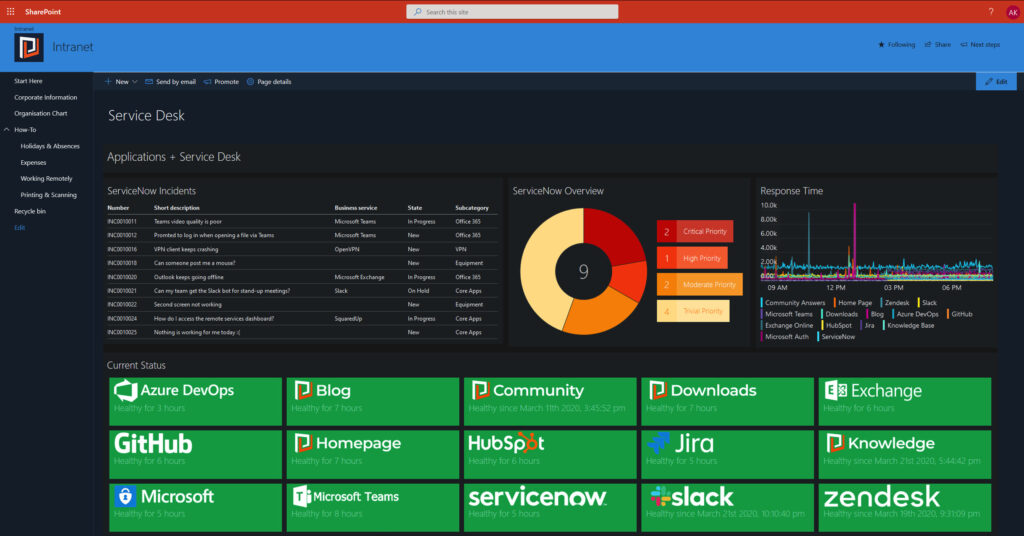The height and width of the screenshot is (536, 1024).
Task: Click the Page details gear icon
Action: 250,82
